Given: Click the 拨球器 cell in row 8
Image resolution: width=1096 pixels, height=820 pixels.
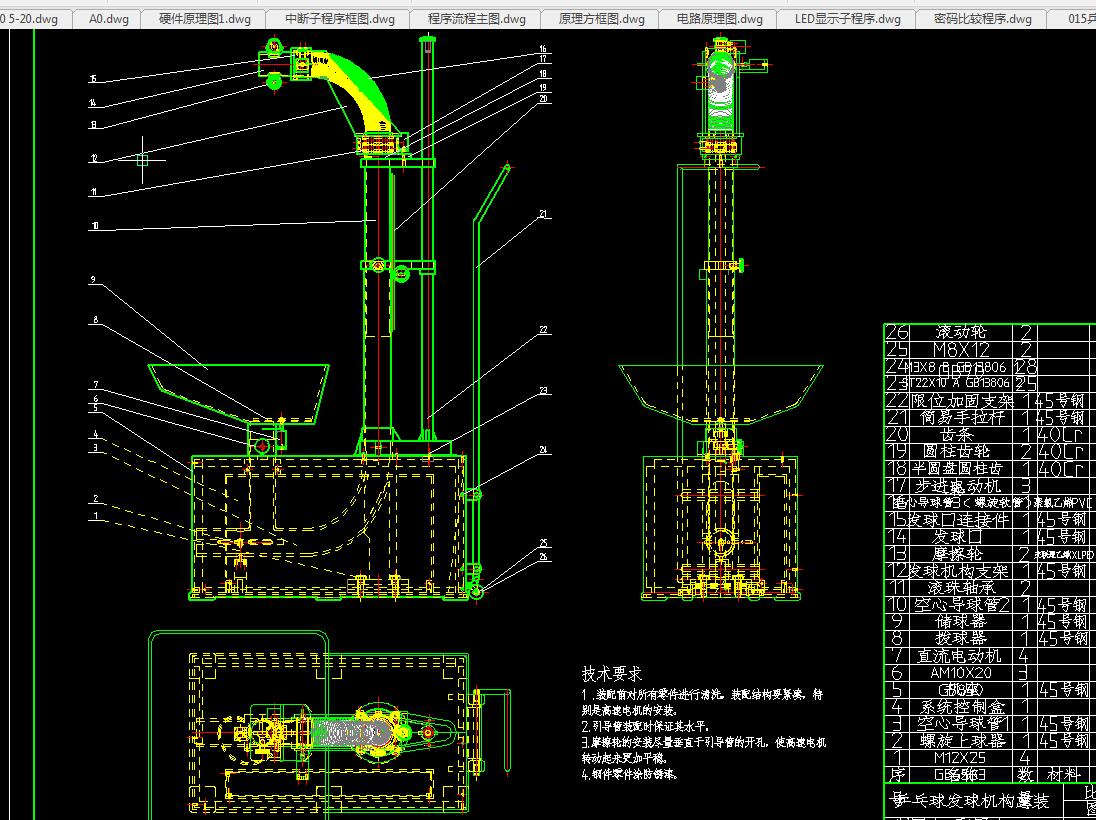Looking at the screenshot, I should pos(960,638).
